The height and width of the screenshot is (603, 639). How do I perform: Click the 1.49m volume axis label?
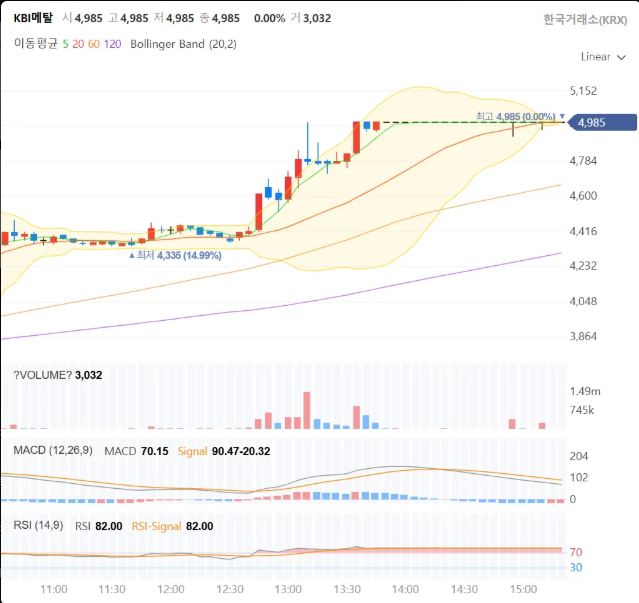(585, 392)
